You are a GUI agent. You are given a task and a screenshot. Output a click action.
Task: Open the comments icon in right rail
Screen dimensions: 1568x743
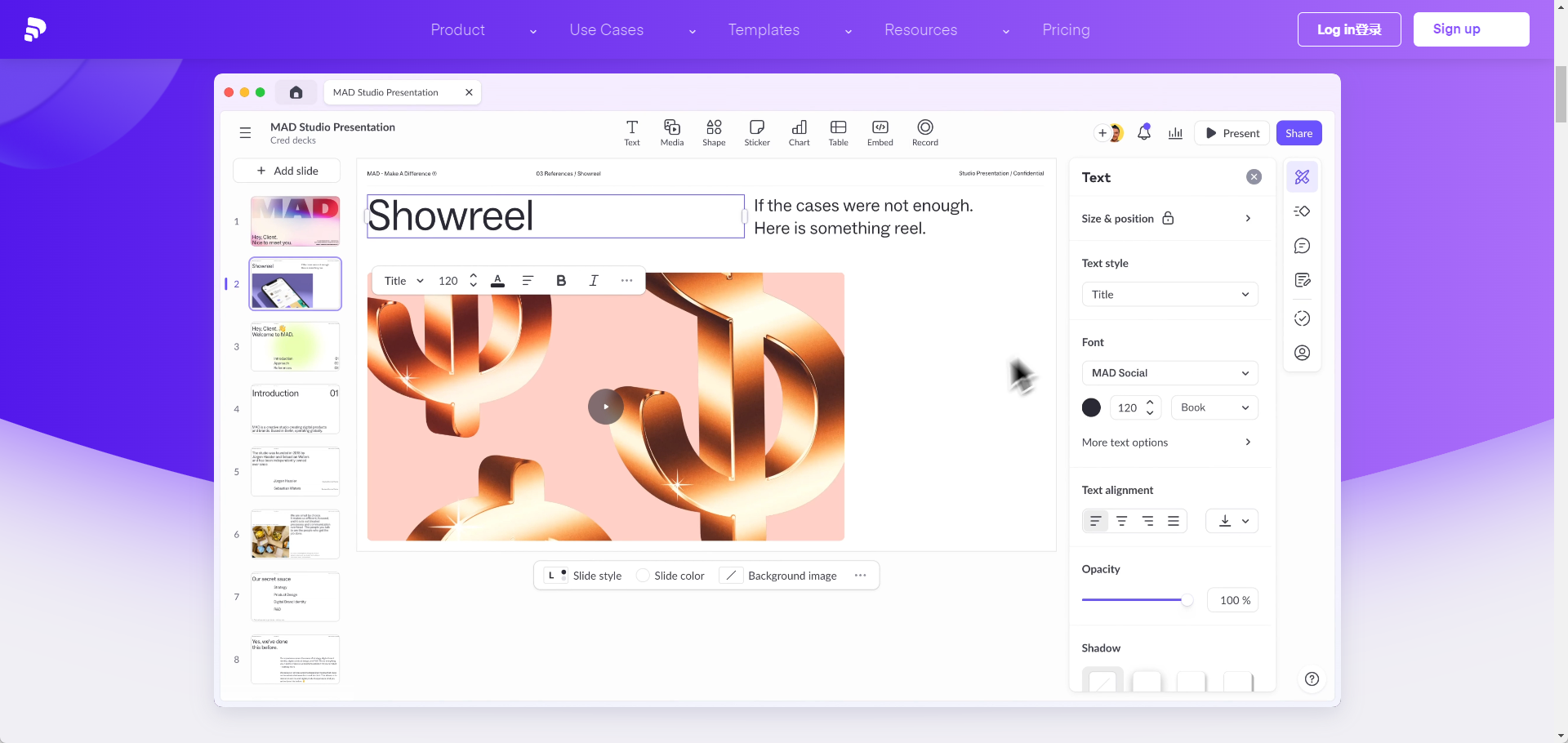[1303, 246]
